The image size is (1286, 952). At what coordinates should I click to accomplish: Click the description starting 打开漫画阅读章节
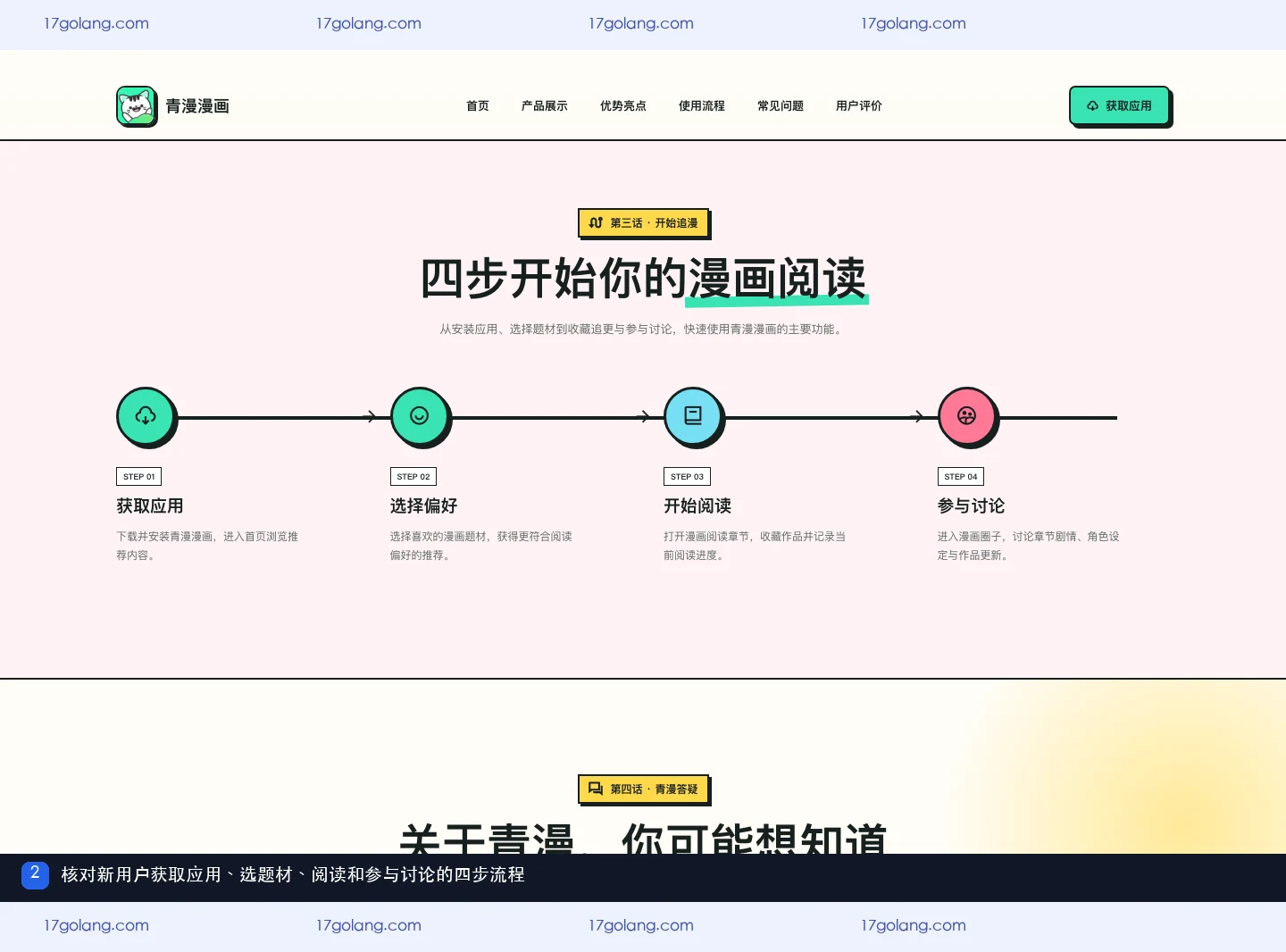755,546
